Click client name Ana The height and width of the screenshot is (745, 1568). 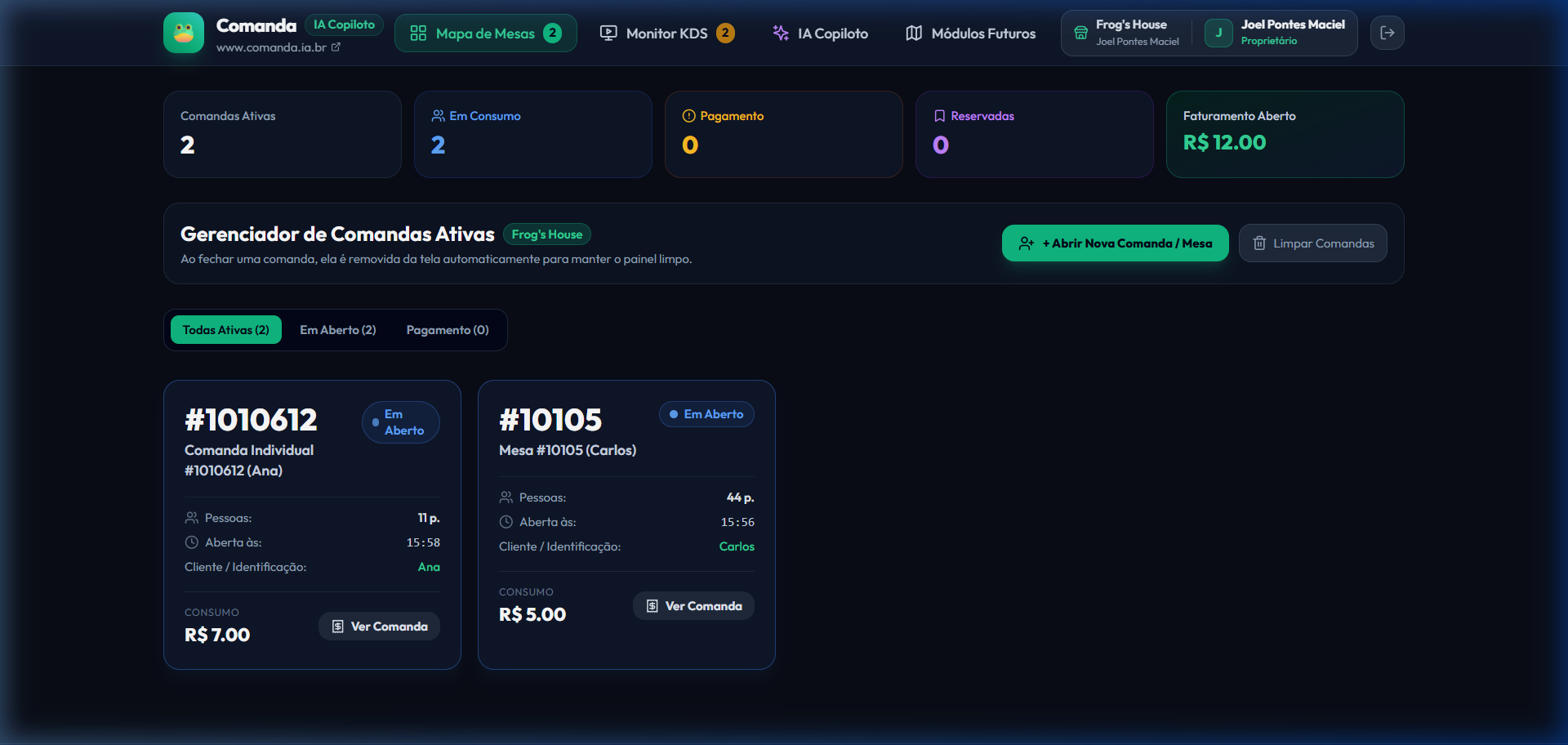tap(429, 567)
